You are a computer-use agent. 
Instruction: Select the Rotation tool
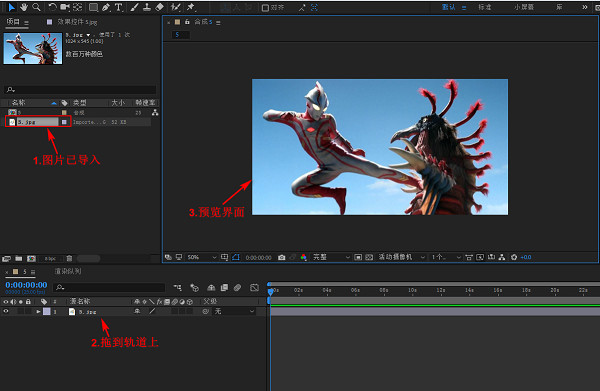coord(52,7)
